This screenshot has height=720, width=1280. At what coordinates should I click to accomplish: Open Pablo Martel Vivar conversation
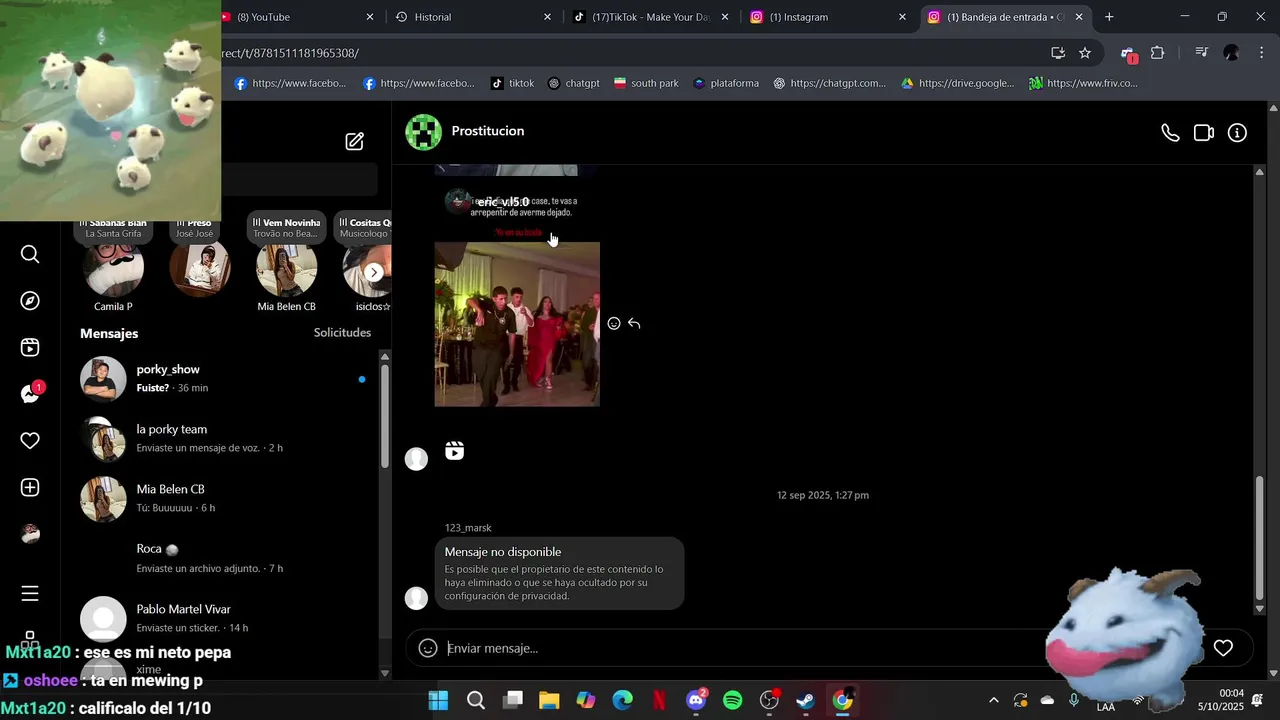point(225,619)
